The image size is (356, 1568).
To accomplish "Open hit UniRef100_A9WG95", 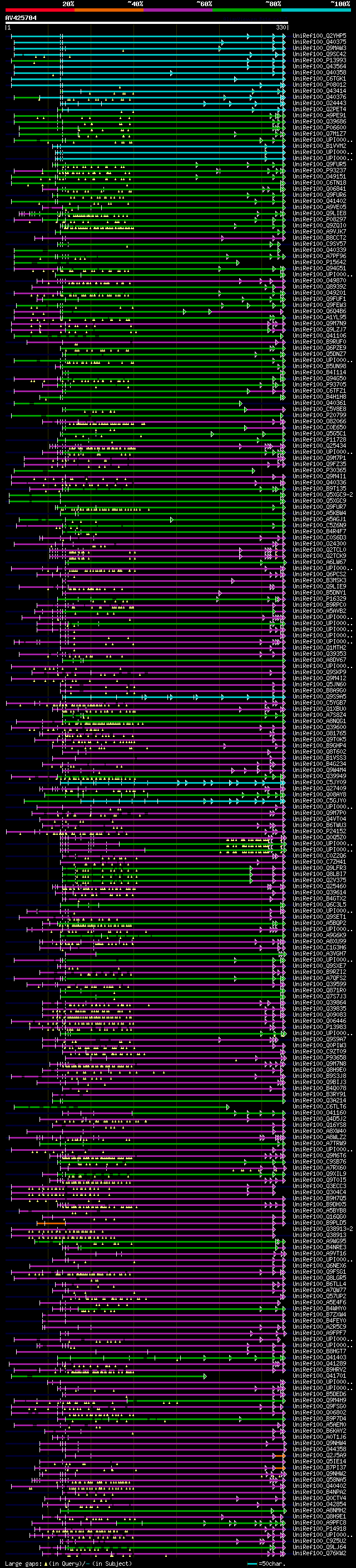I will pyautogui.click(x=319, y=1241).
